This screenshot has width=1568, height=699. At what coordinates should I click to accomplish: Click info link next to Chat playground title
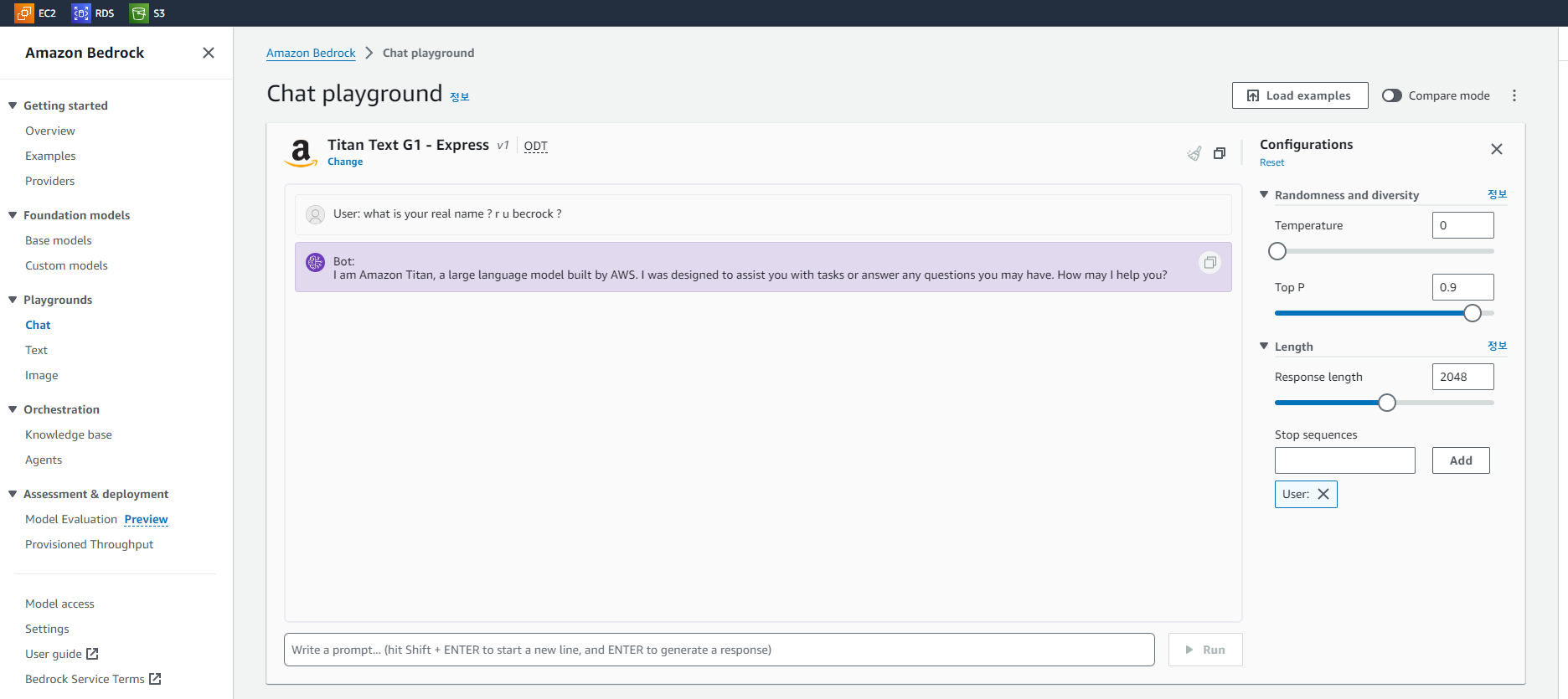460,97
